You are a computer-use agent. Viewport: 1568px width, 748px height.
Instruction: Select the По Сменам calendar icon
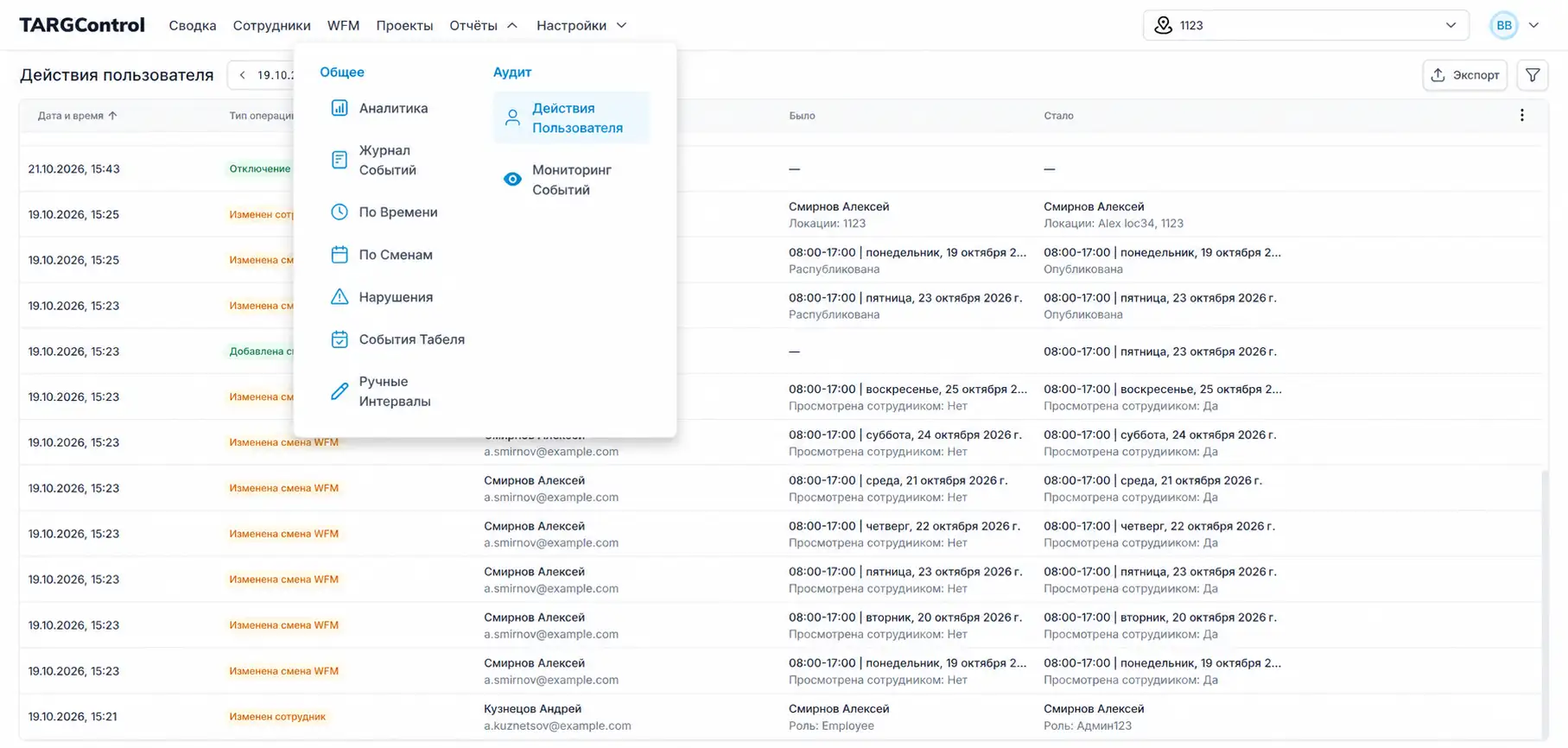pos(340,254)
